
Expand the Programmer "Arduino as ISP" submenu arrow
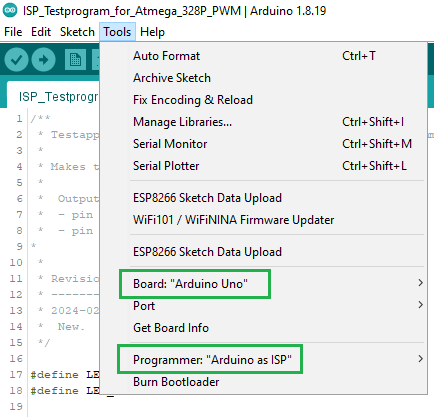tap(420, 359)
